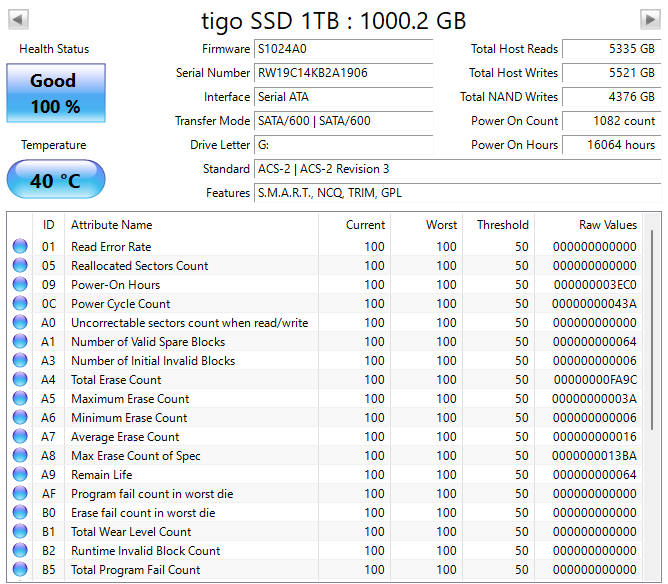
Task: Click the 40 °C temperature button
Action: (55, 182)
